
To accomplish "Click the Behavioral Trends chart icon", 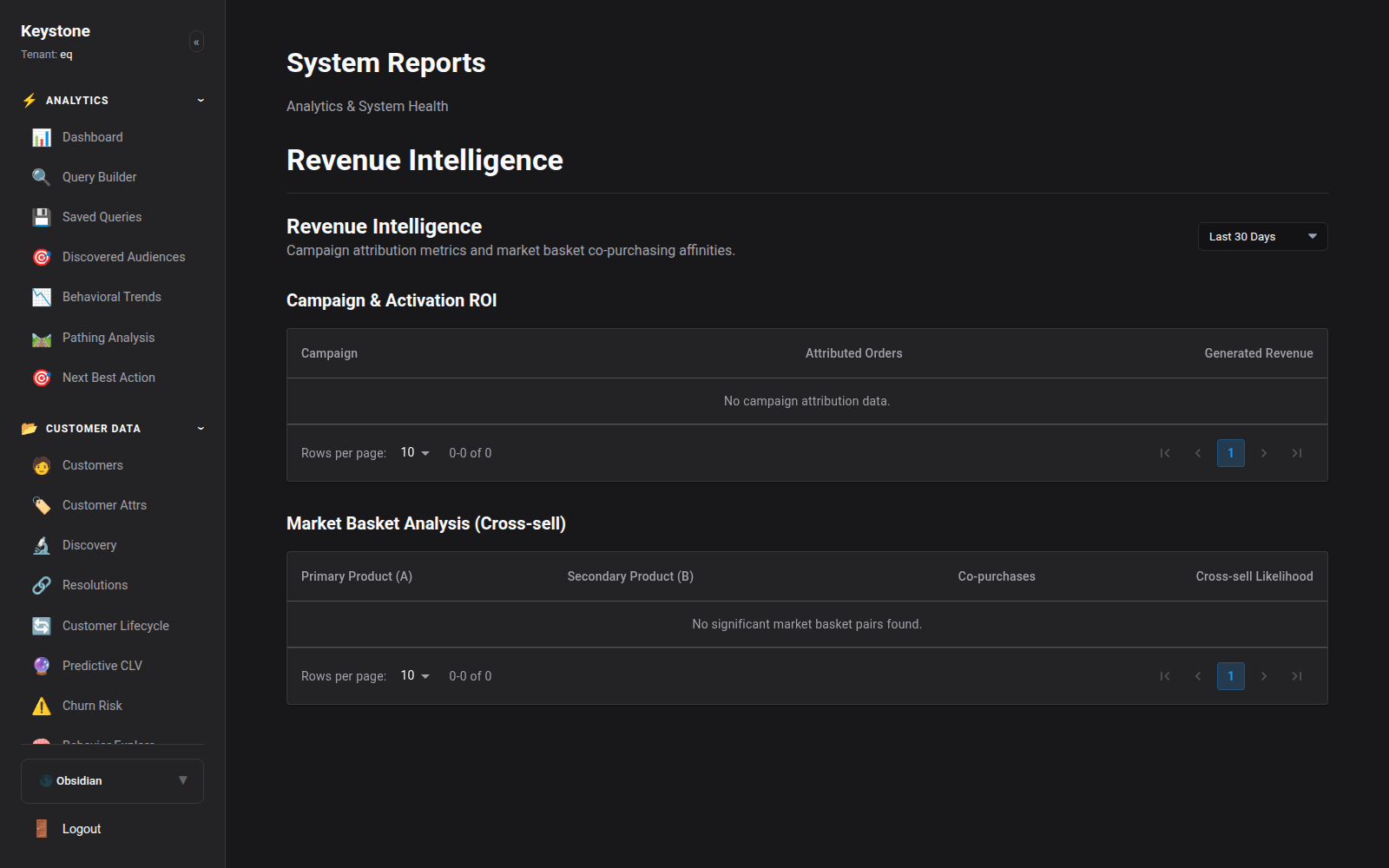I will click(x=42, y=297).
